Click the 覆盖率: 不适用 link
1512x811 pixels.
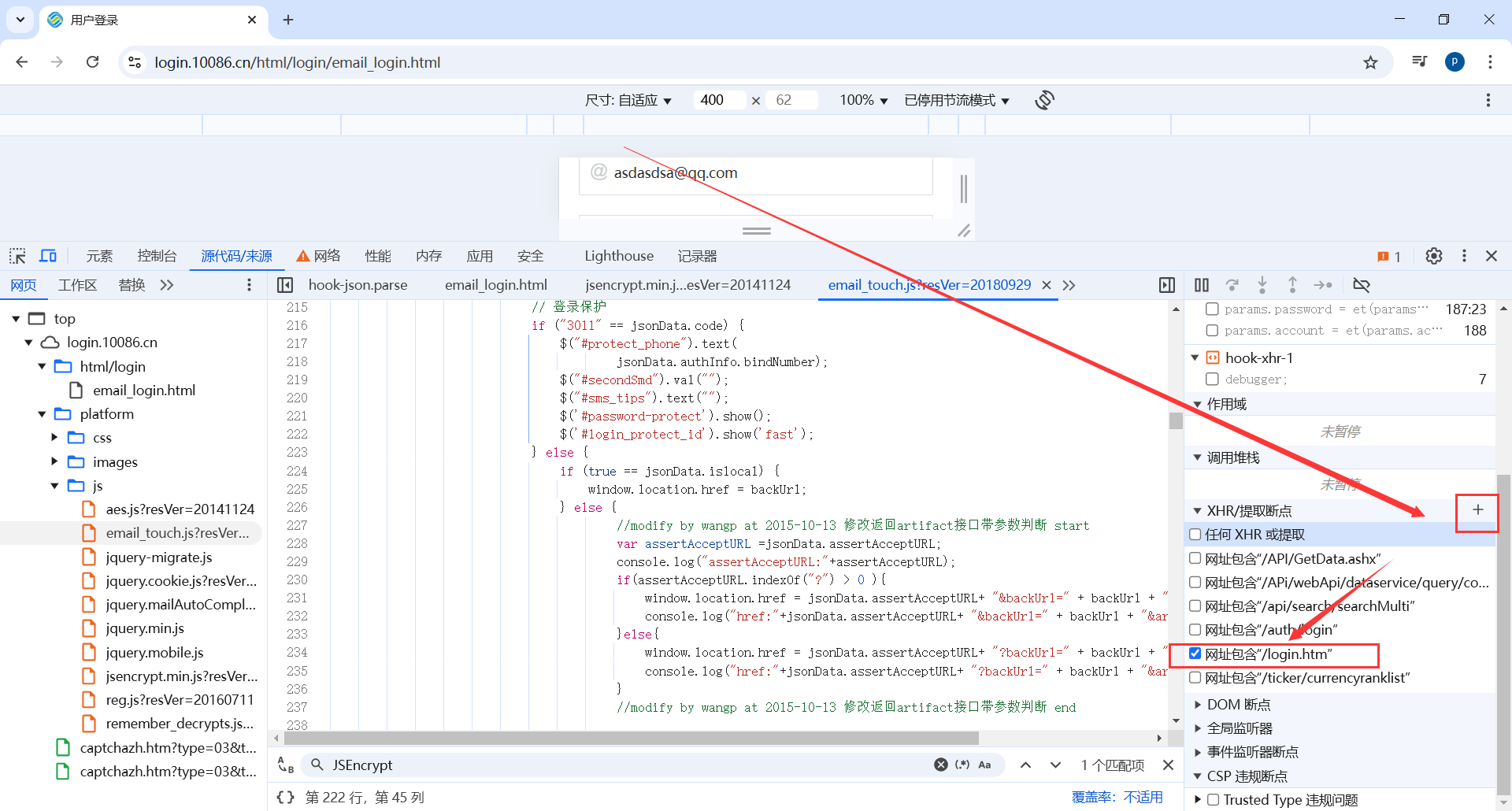pyautogui.click(x=1117, y=798)
